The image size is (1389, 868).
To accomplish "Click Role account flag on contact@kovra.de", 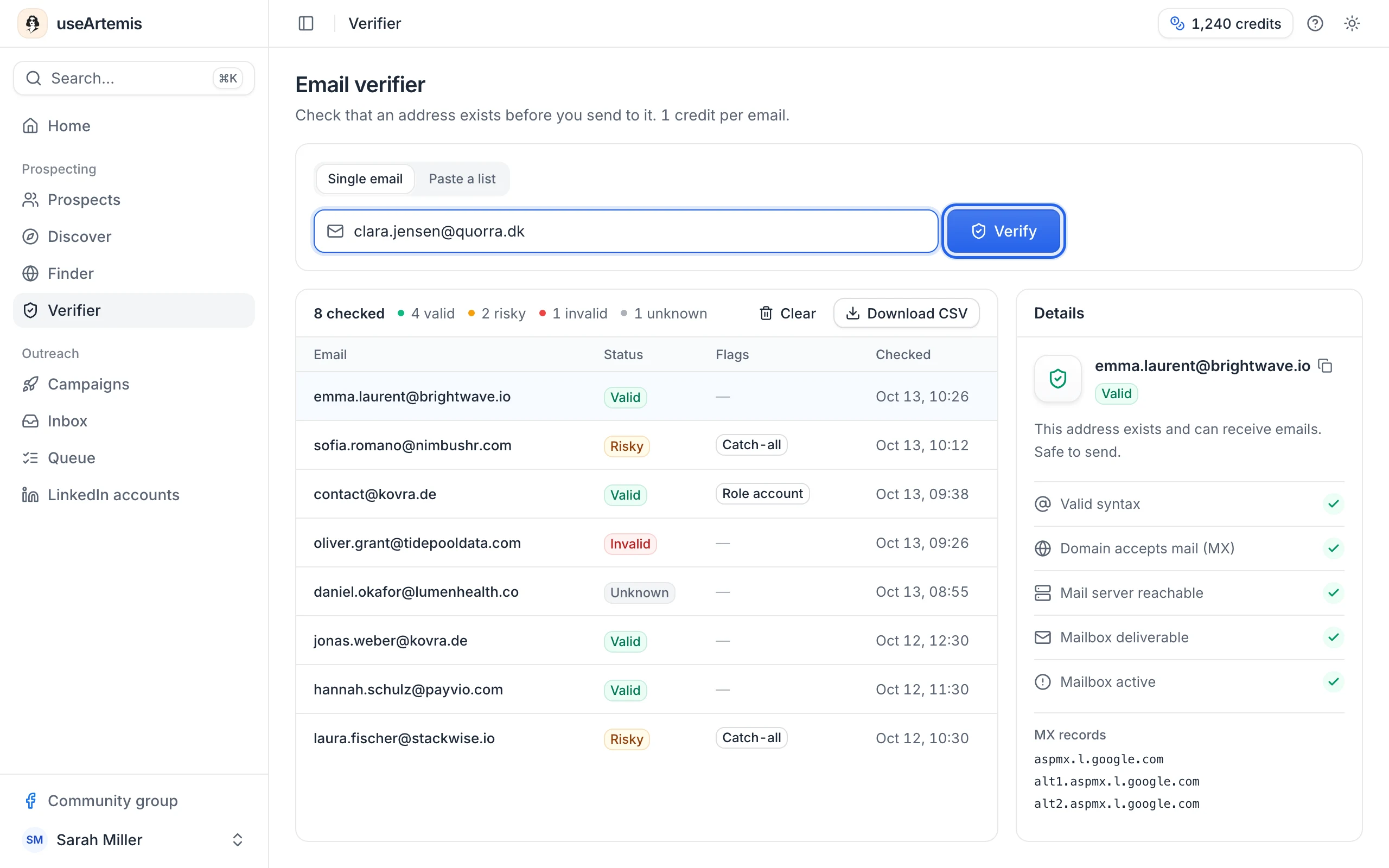I will pos(762,494).
